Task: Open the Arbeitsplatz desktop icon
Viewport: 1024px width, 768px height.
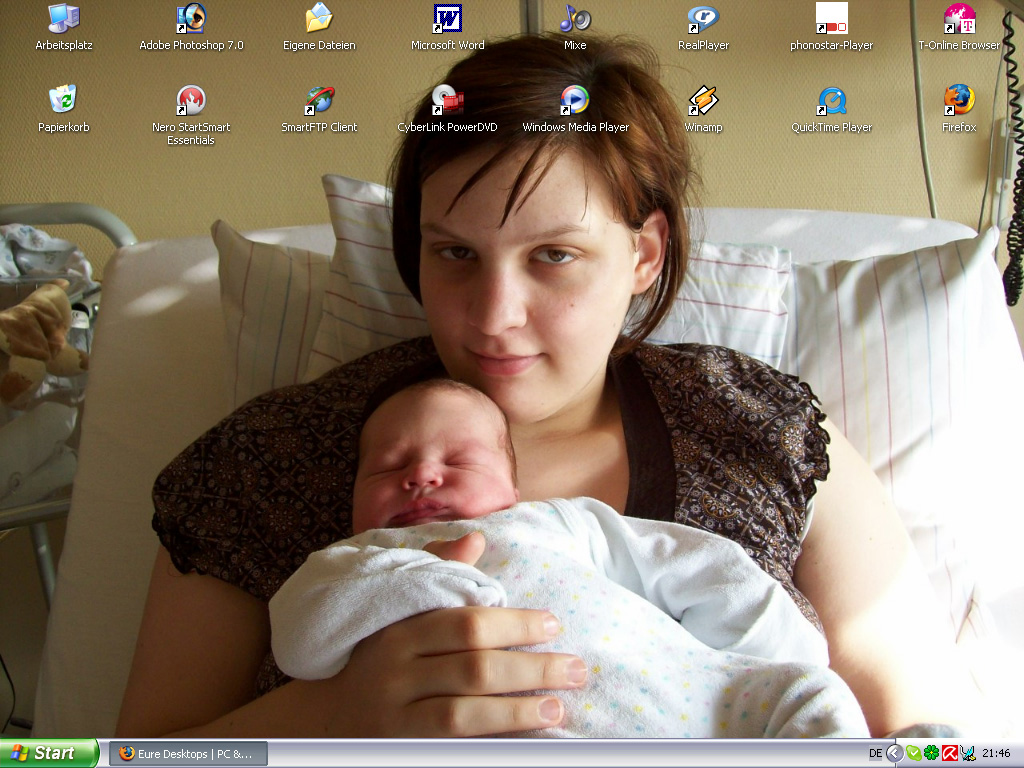Action: click(x=63, y=19)
